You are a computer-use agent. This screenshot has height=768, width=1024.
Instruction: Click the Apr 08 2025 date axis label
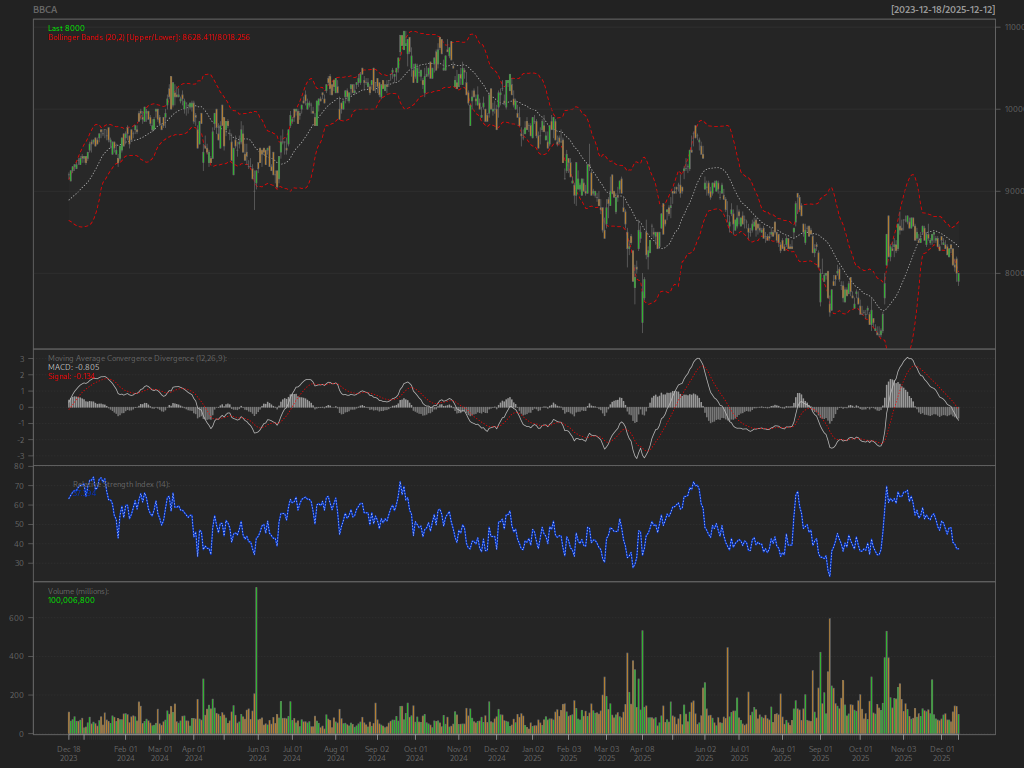(643, 754)
